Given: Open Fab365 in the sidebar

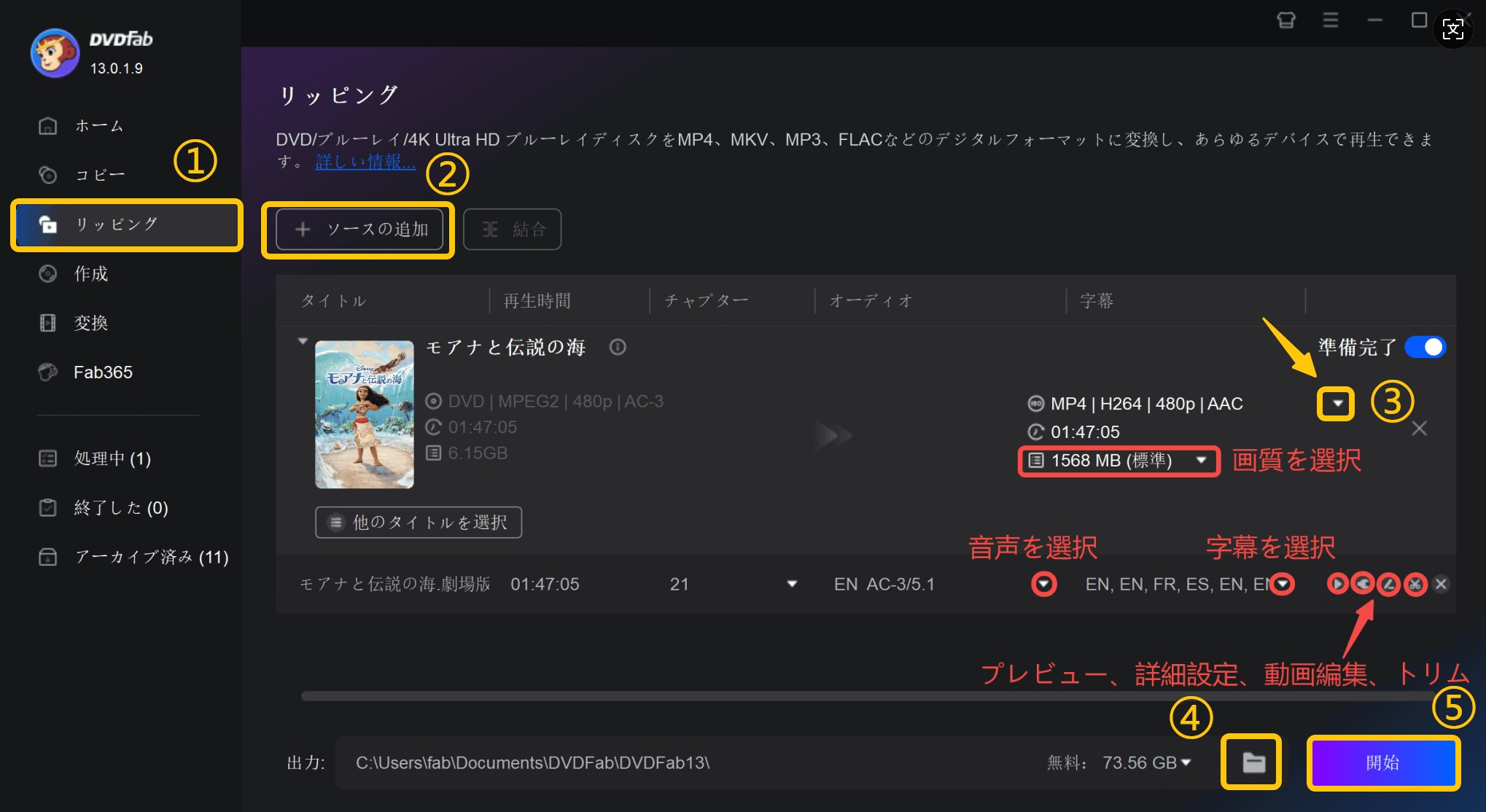Looking at the screenshot, I should point(85,372).
